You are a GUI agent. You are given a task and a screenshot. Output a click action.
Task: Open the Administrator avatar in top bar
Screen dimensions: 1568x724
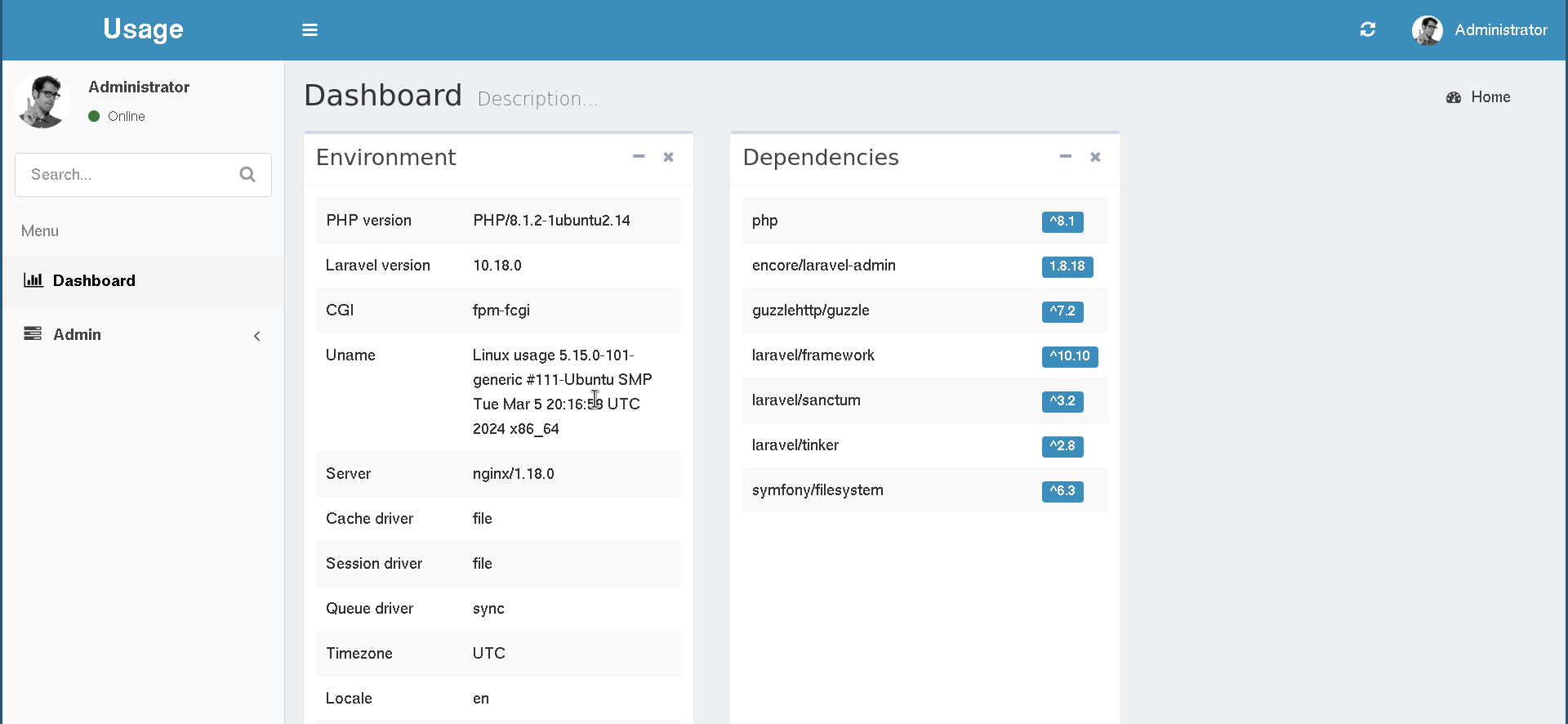pyautogui.click(x=1428, y=30)
